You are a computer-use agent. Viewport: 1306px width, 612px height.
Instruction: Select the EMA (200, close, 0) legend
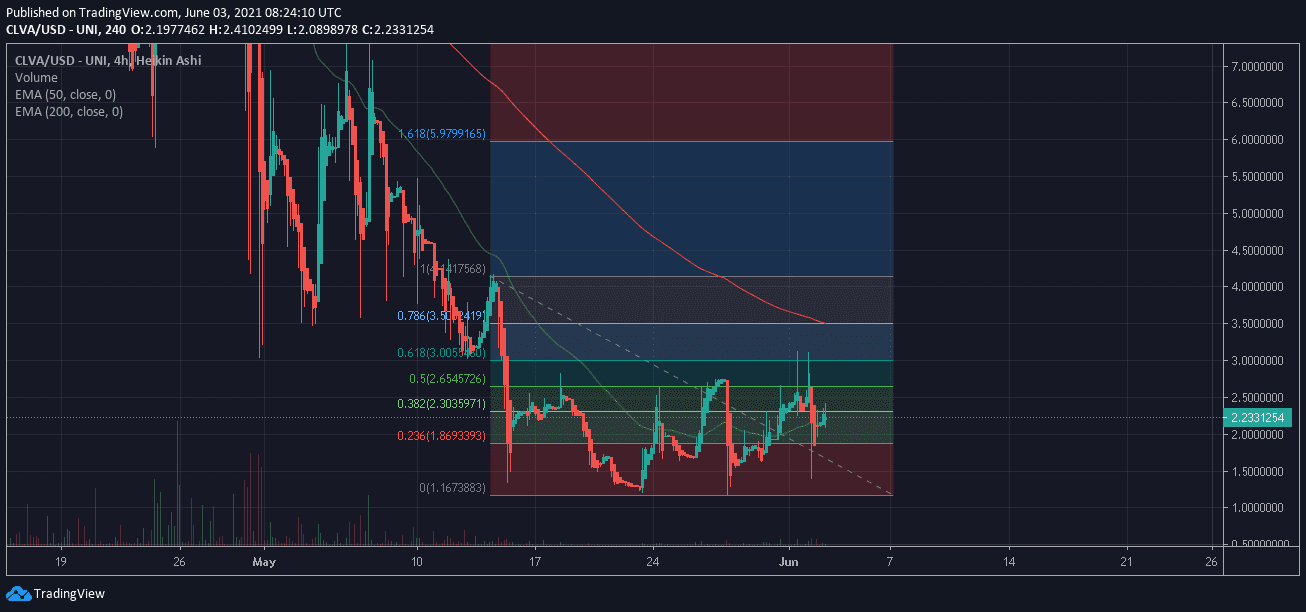pyautogui.click(x=69, y=112)
